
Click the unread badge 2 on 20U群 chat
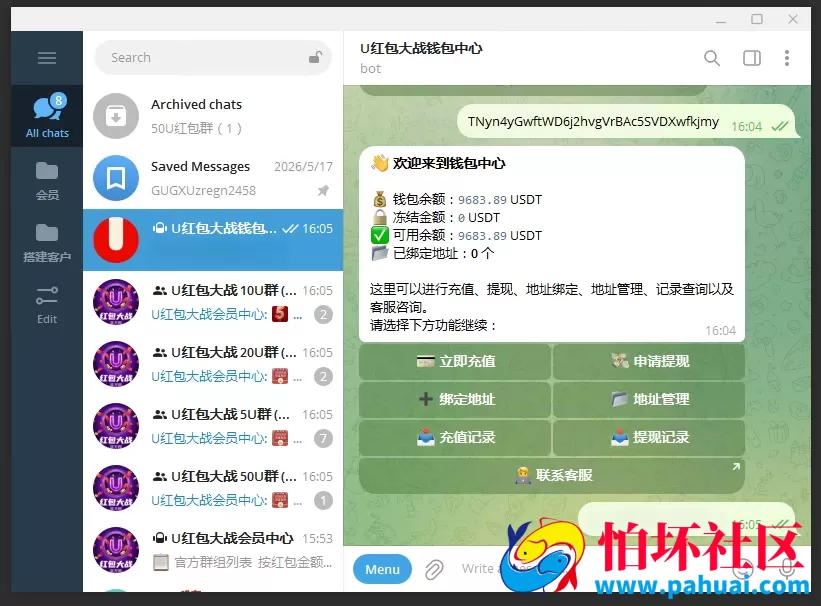(x=323, y=377)
